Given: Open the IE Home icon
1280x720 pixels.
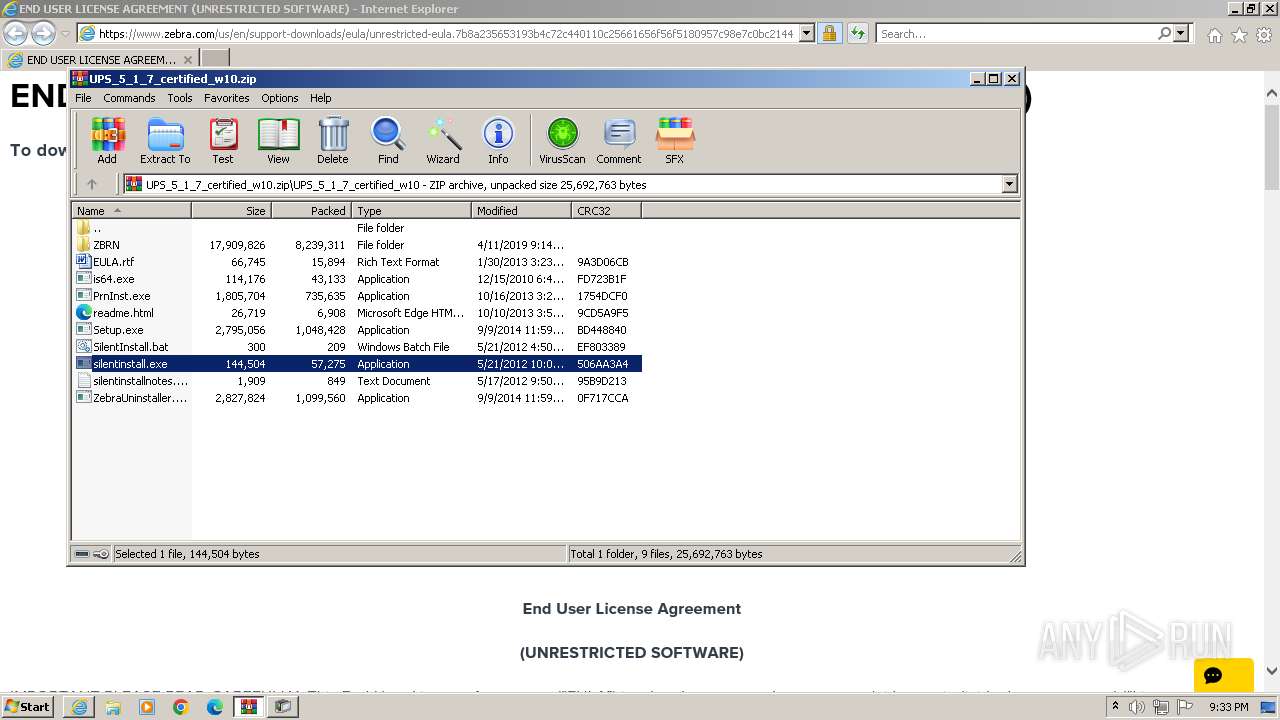Looking at the screenshot, I should 1214,35.
